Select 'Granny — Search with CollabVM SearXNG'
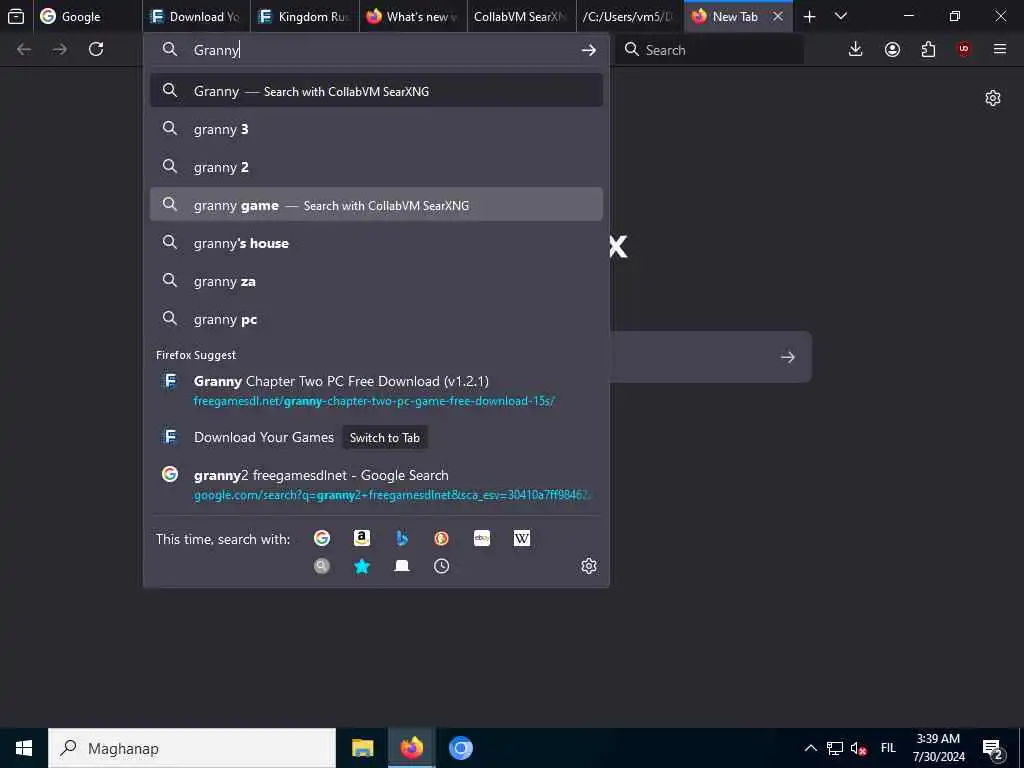The width and height of the screenshot is (1024, 768). tap(376, 91)
